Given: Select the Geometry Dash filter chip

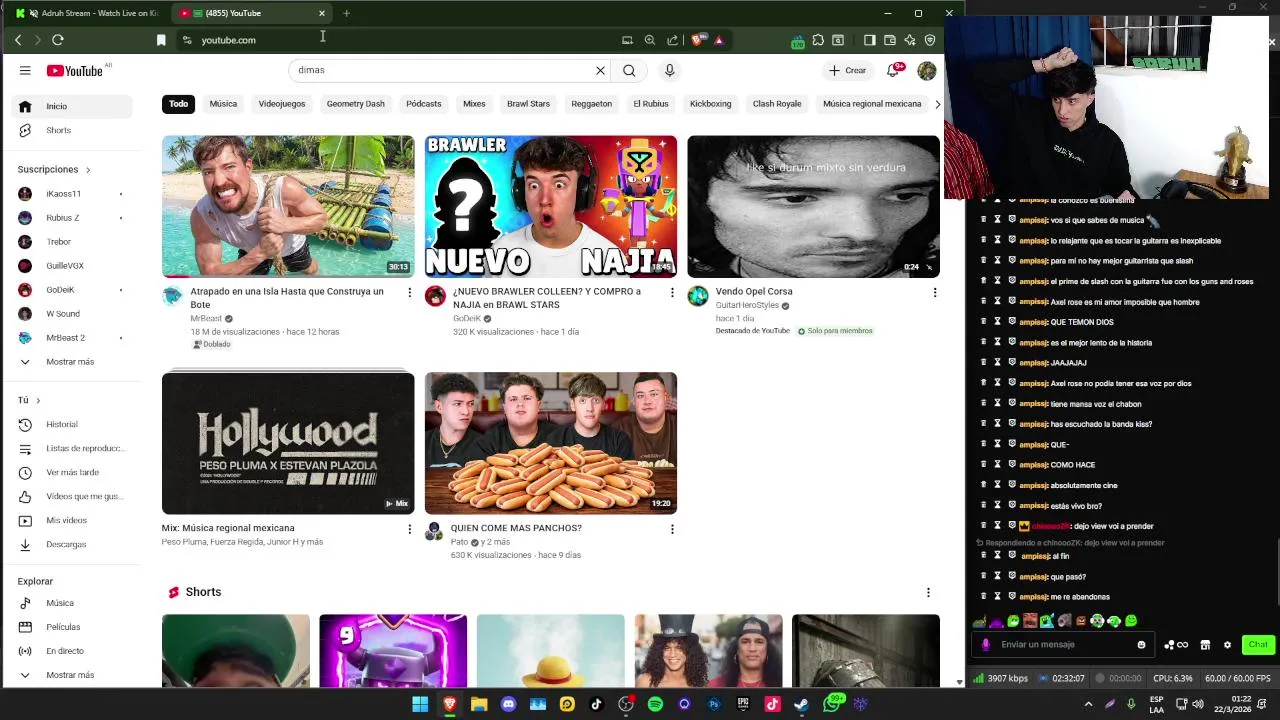Looking at the screenshot, I should point(355,104).
